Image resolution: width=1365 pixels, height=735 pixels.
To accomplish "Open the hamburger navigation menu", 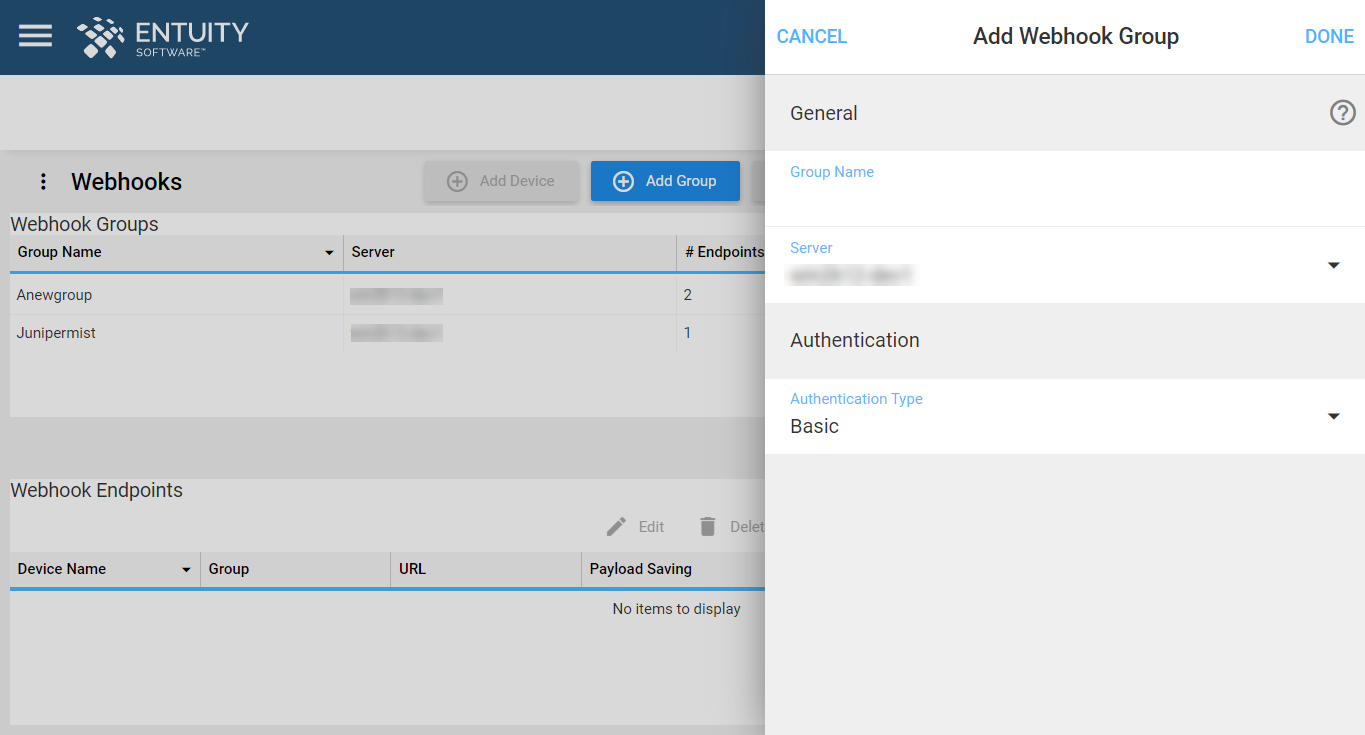I will coord(35,36).
